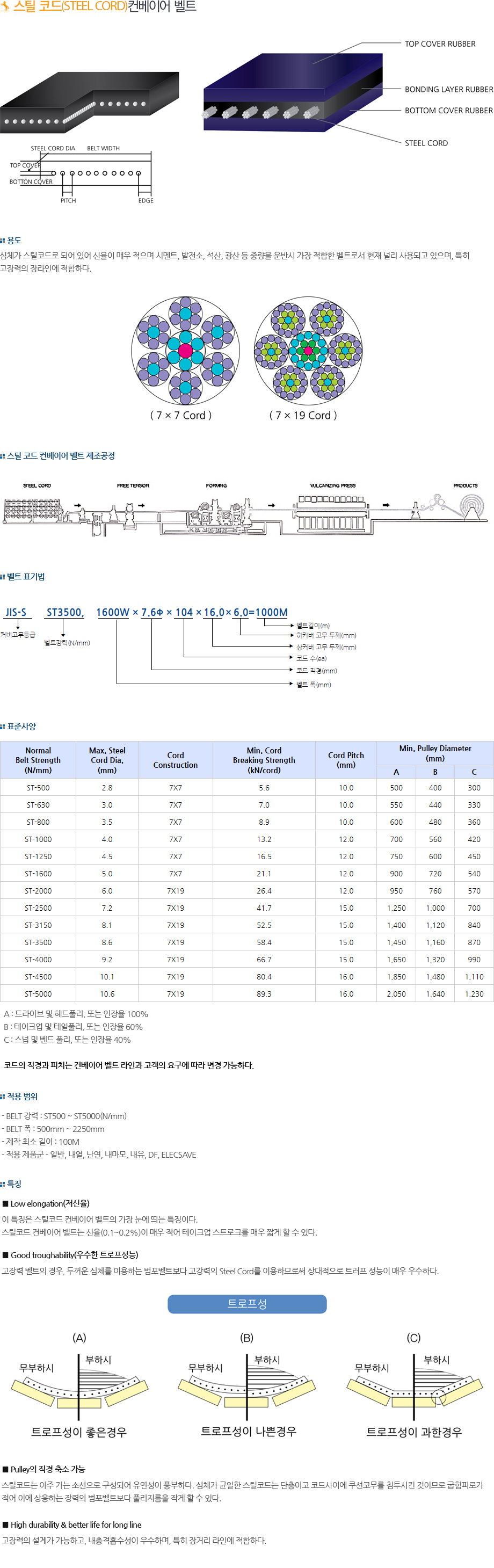Image resolution: width=494 pixels, height=1568 pixels.
Task: Click the 1600W belt width notation
Action: 113,612
